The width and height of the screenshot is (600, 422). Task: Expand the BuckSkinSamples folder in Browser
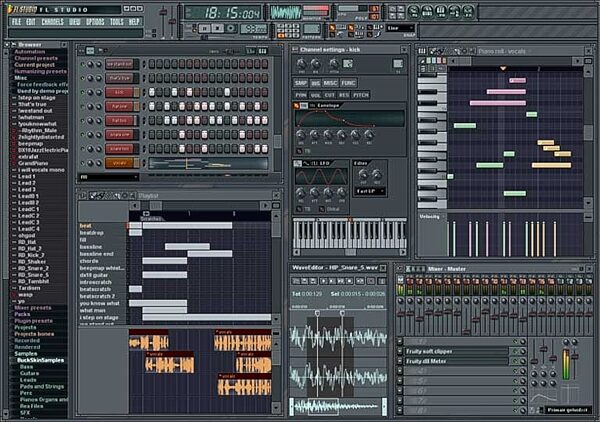click(41, 360)
